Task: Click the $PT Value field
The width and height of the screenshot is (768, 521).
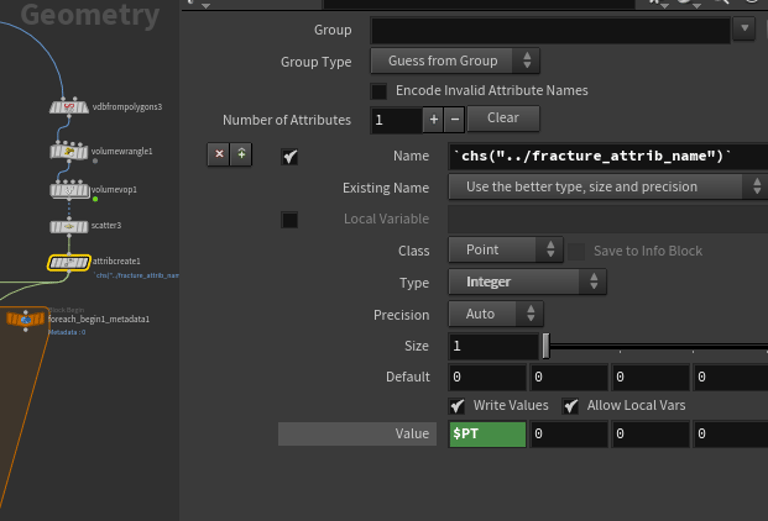Action: tap(488, 434)
